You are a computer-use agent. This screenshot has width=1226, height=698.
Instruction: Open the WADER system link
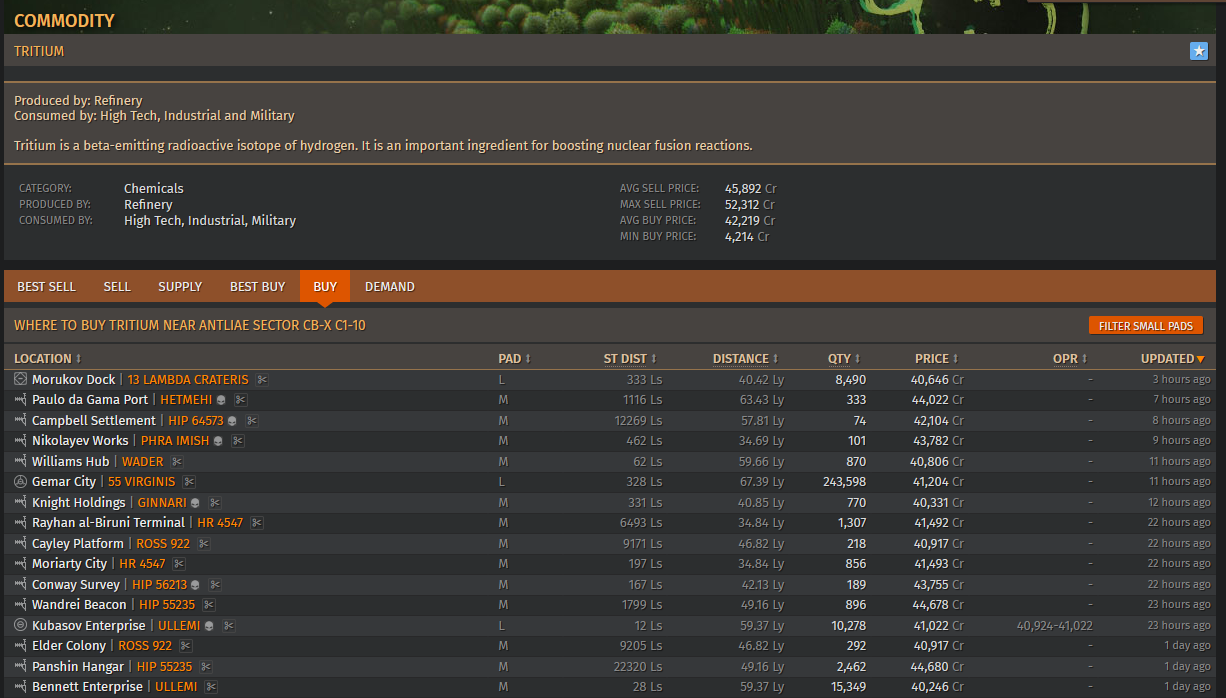coord(143,462)
